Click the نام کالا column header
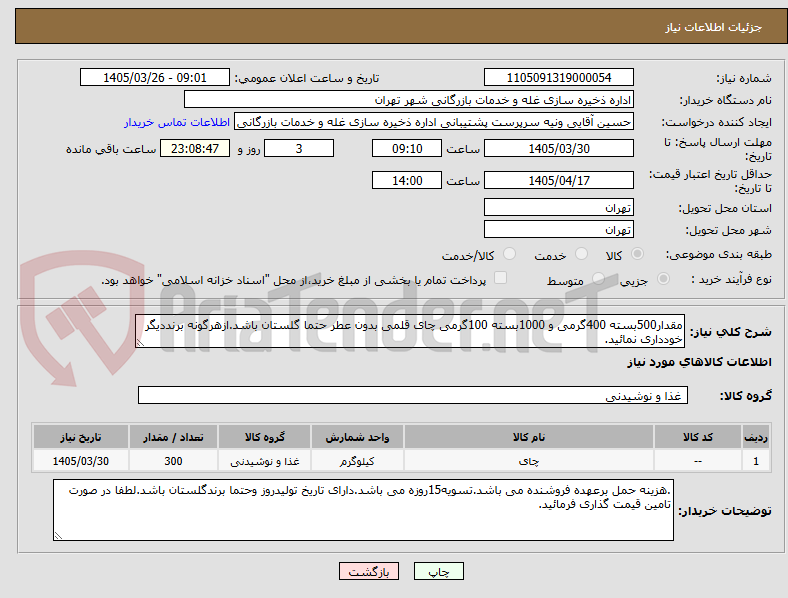 pos(529,437)
